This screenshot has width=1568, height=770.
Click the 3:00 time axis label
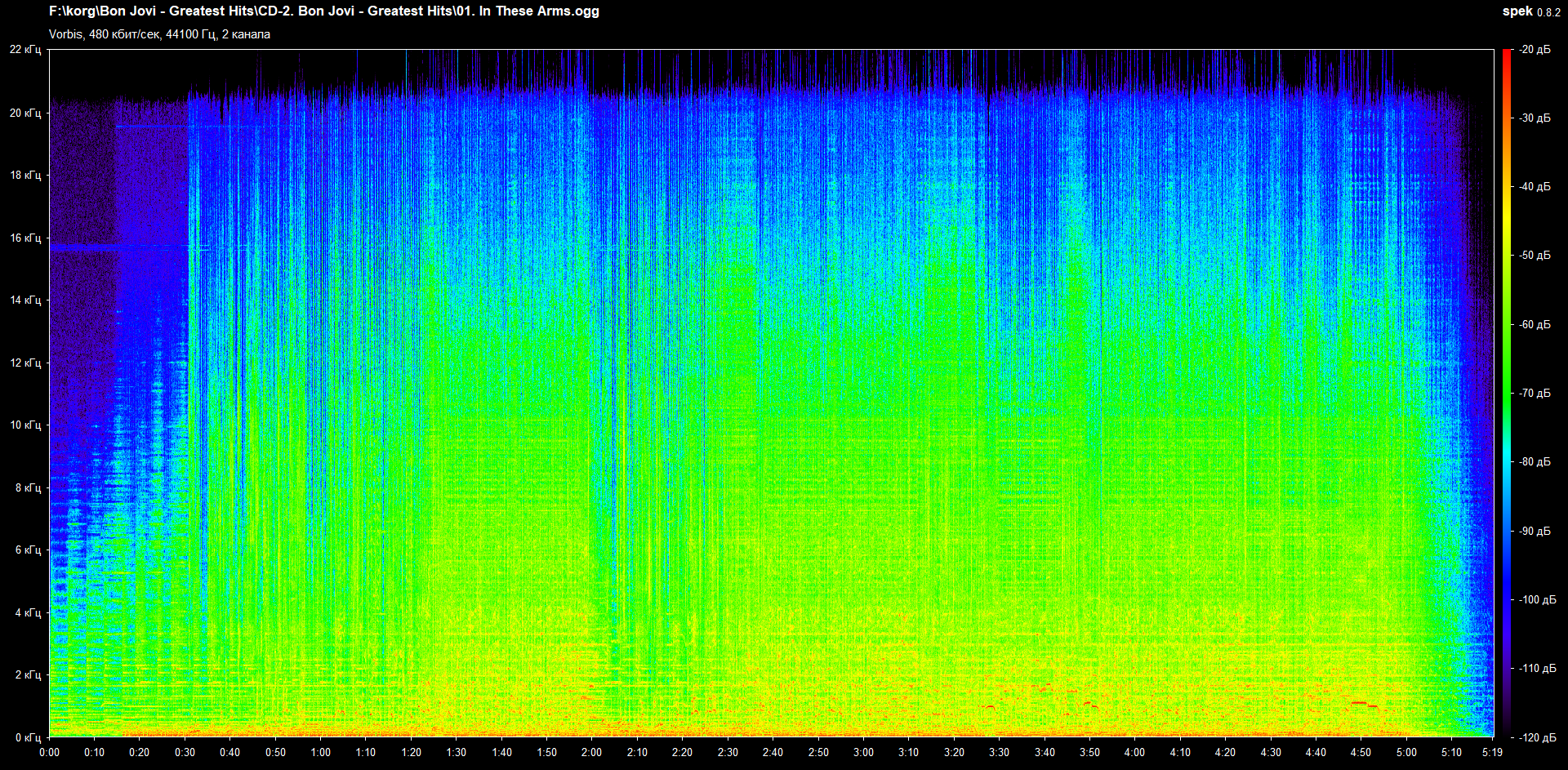point(863,752)
